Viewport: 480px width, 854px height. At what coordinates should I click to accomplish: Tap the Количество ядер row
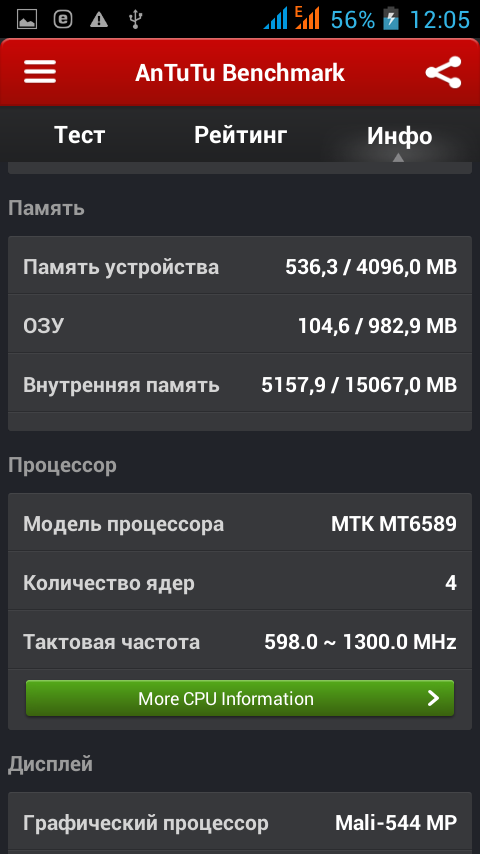[240, 583]
